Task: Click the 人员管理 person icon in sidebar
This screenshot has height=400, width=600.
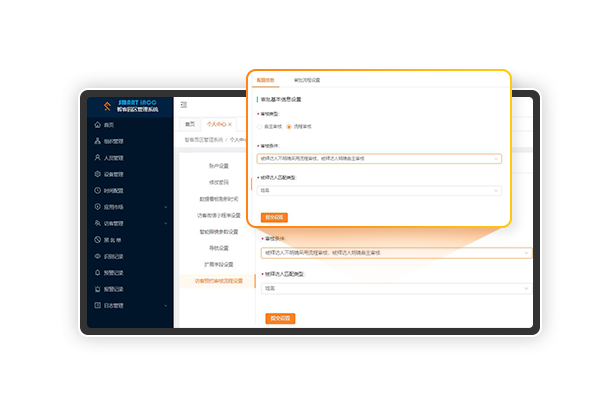Action: (97, 157)
